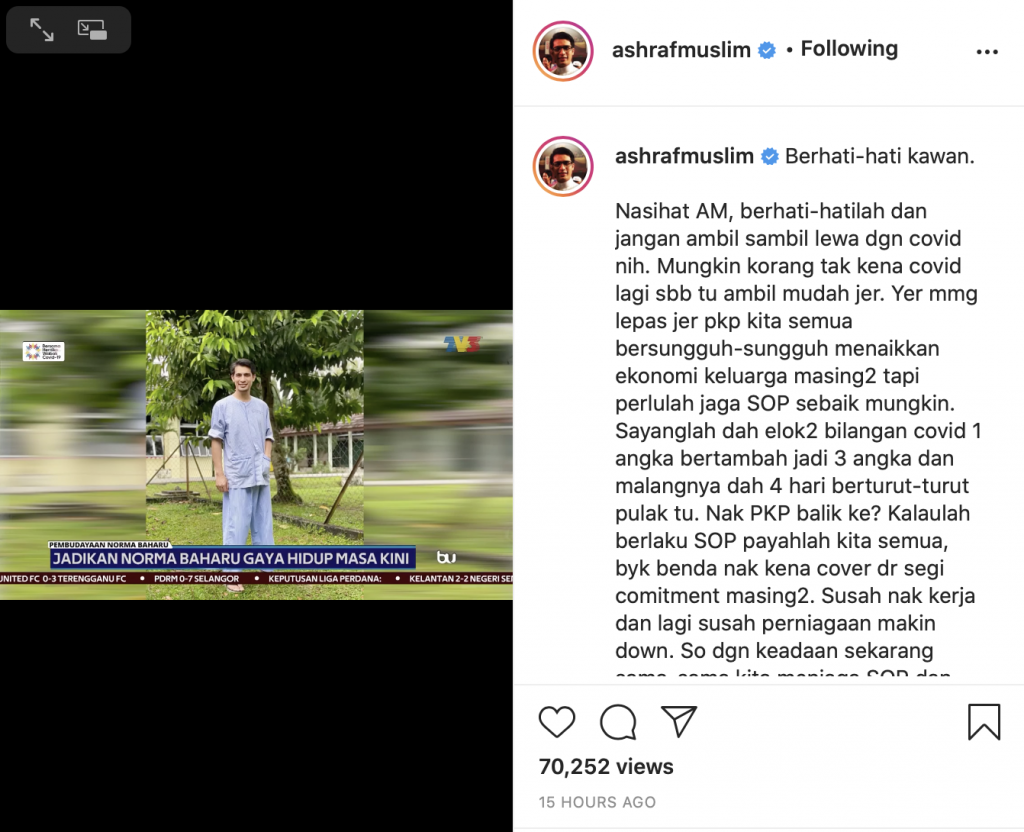Screen dimensions: 1024x832
Task: Click the news headline banner in video
Action: tap(232, 558)
